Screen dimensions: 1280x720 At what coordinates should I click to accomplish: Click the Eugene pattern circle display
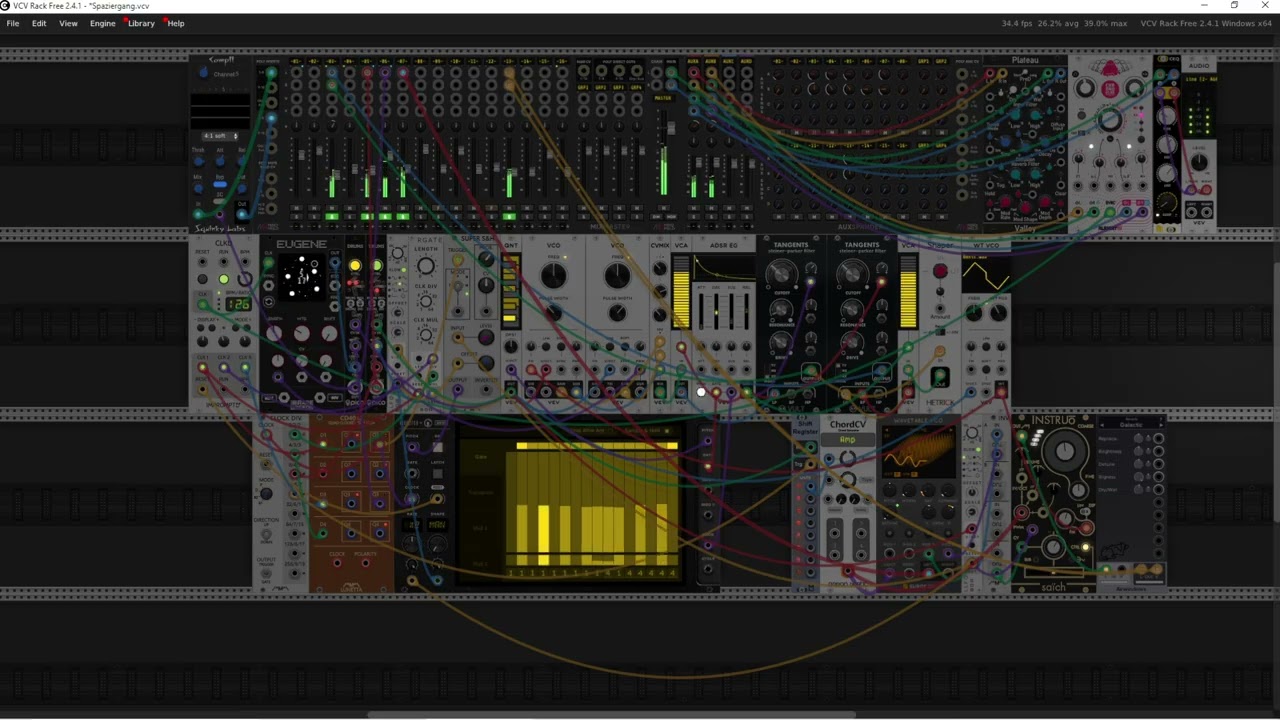[301, 277]
